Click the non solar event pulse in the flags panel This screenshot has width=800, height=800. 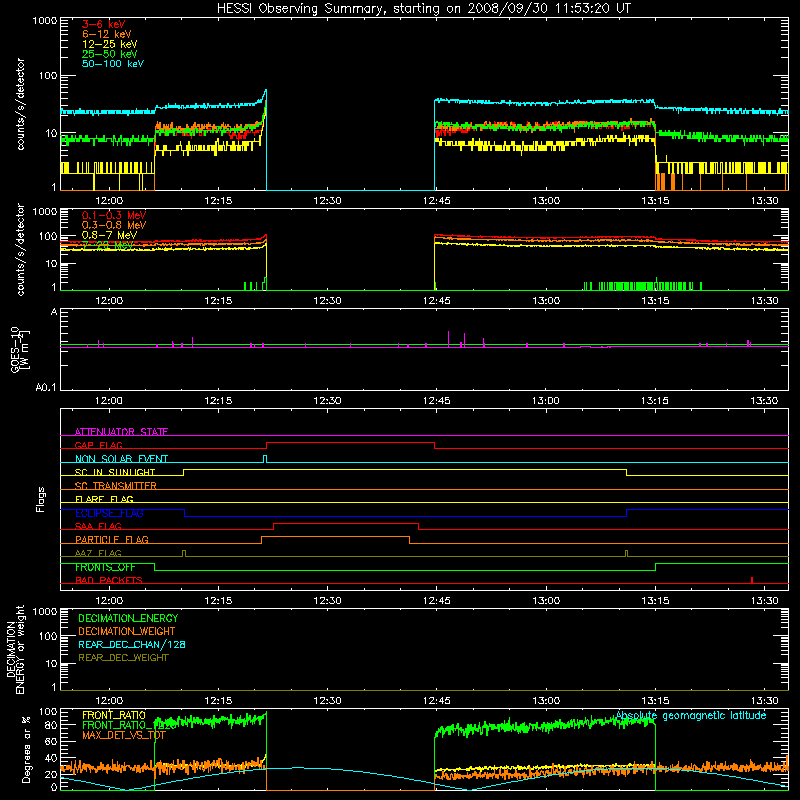point(264,459)
